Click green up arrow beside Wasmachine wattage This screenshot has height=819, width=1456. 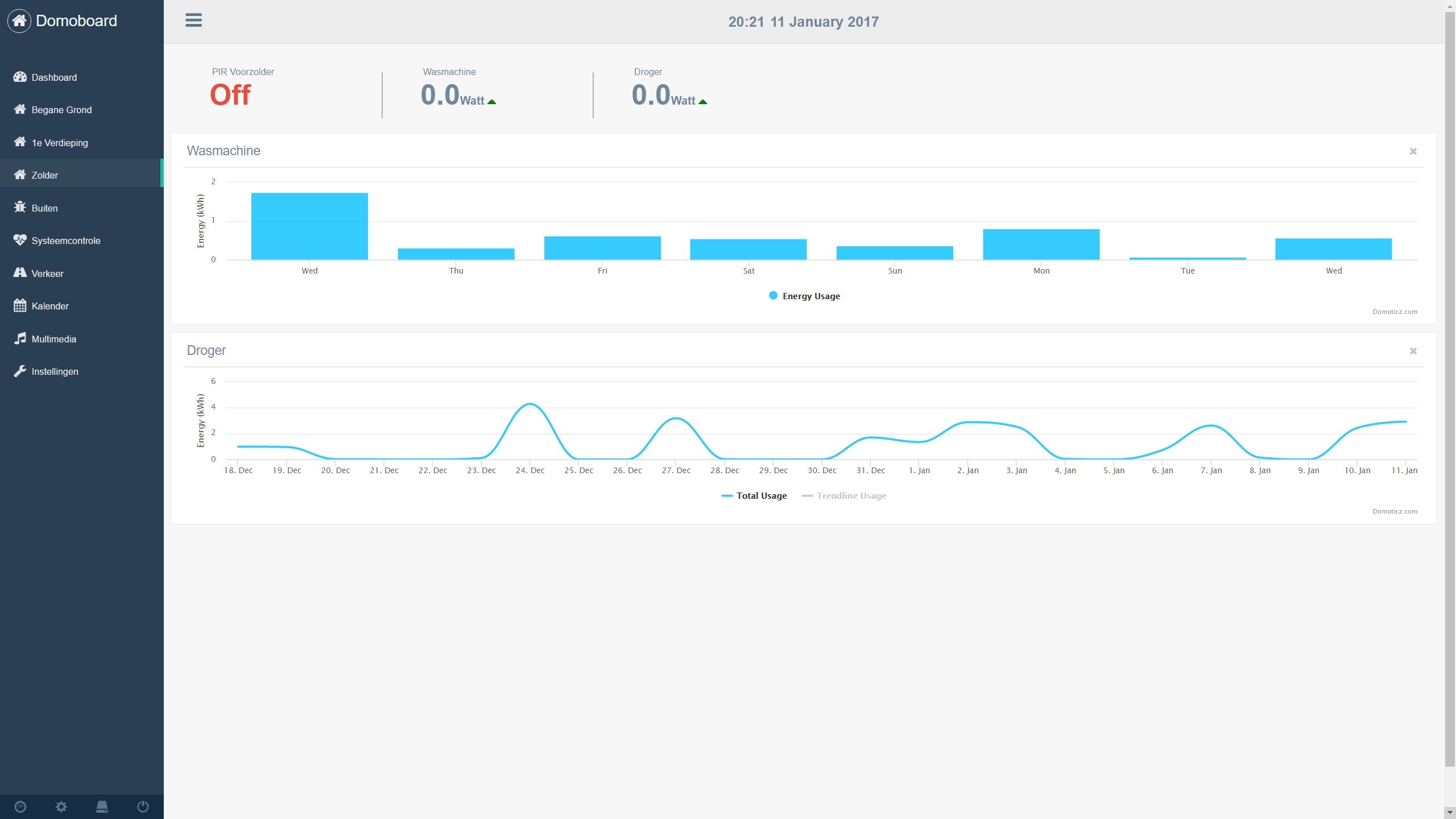[x=492, y=102]
